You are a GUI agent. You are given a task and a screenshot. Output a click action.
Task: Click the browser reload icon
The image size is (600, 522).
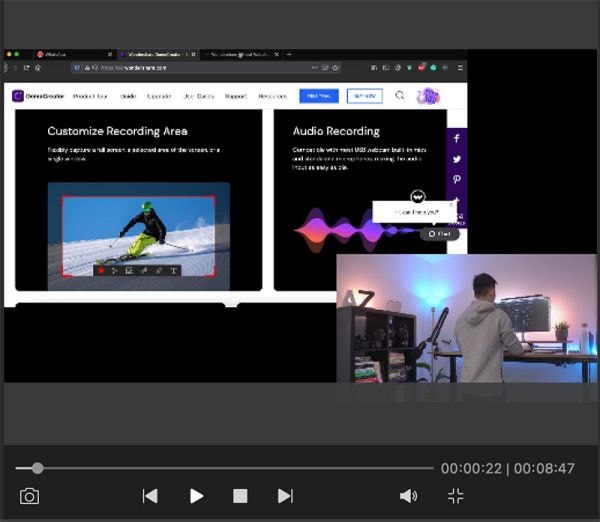pos(26,68)
